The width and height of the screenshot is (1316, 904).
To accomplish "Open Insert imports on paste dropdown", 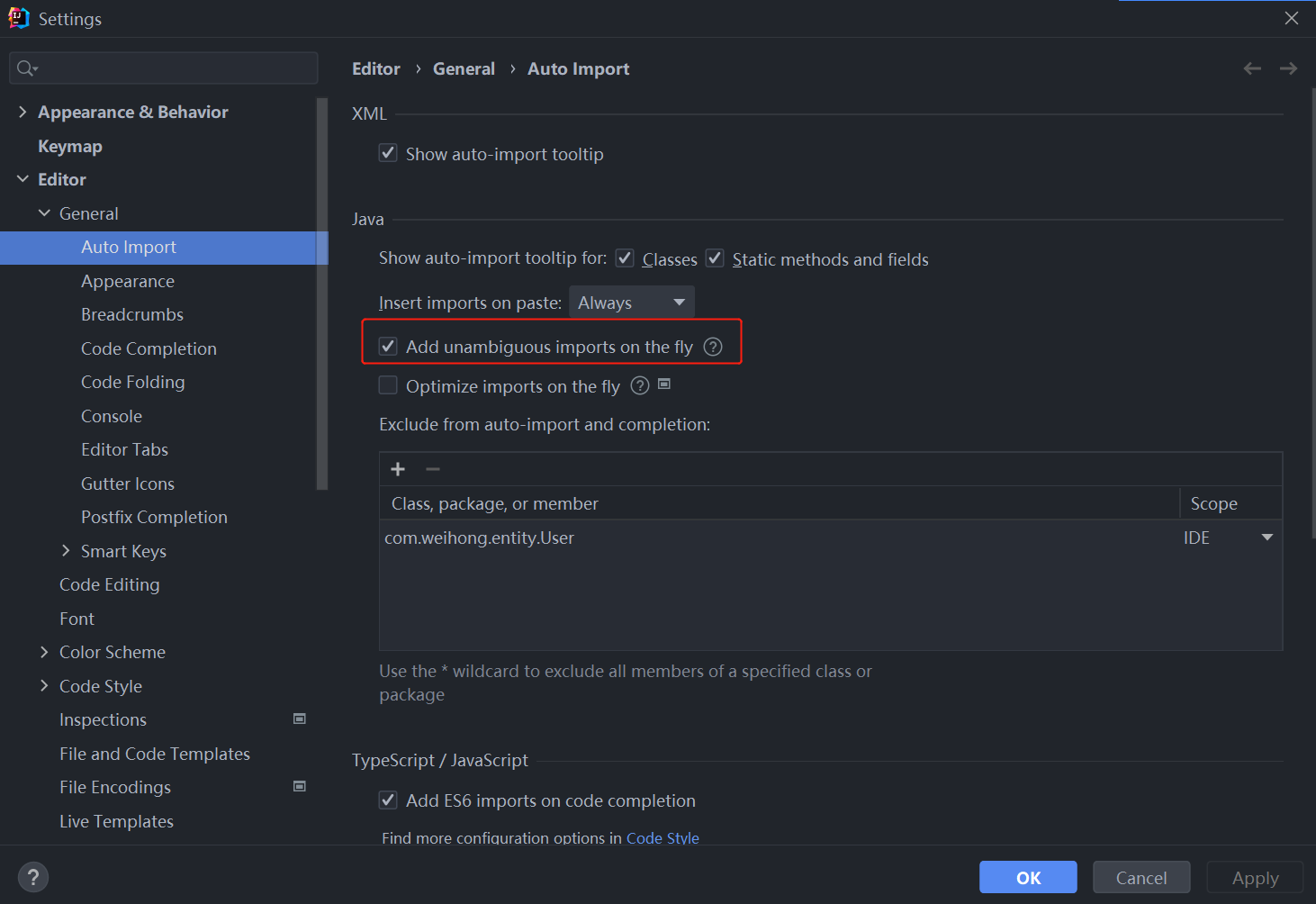I will click(x=631, y=303).
